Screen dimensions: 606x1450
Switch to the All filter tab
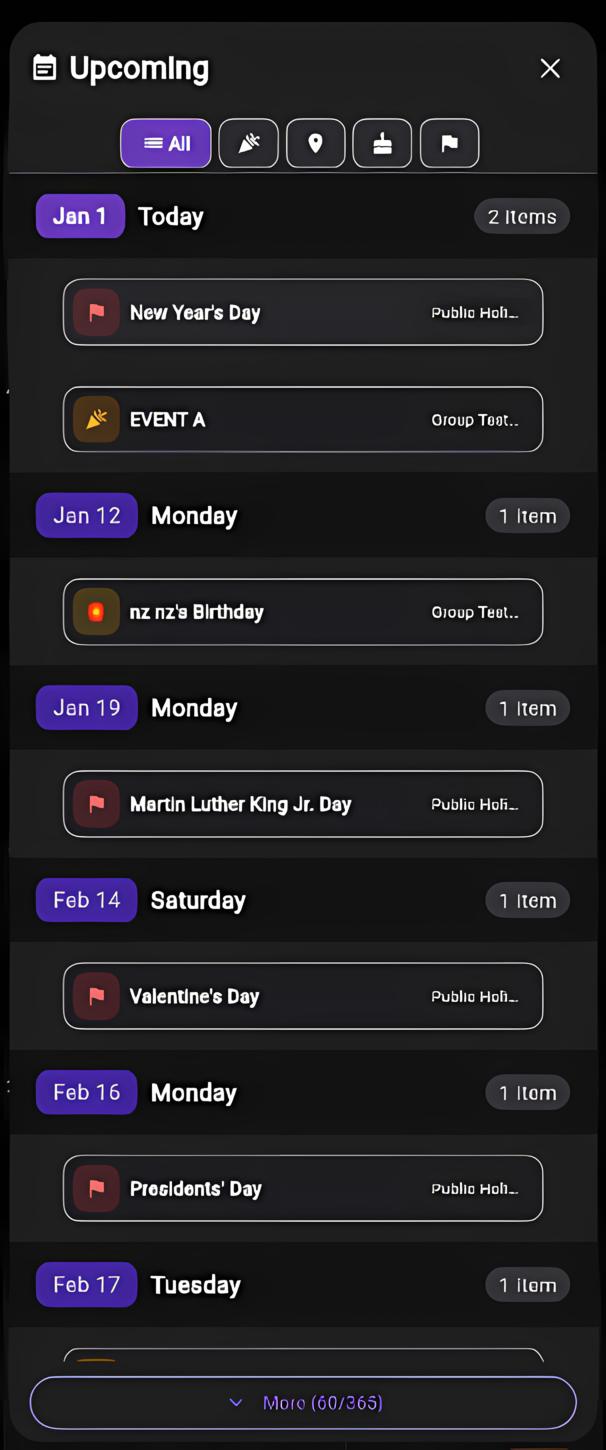(x=166, y=143)
